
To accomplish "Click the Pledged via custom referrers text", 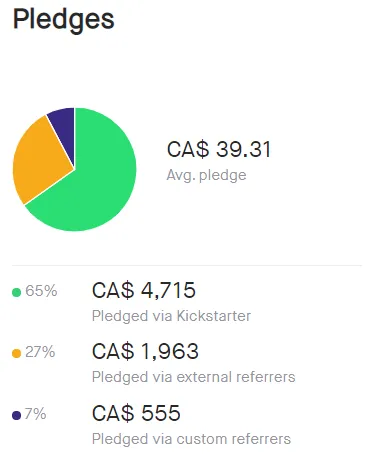I will point(191,439).
